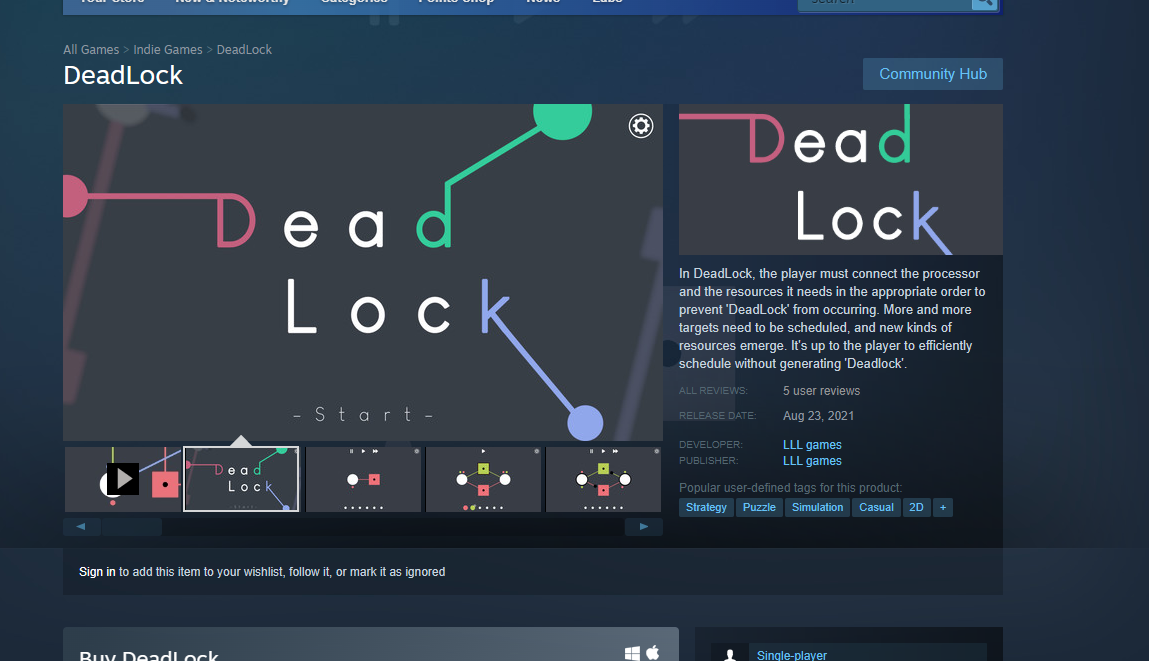This screenshot has height=661, width=1149.
Task: Click the Single-player person icon
Action: 730,654
